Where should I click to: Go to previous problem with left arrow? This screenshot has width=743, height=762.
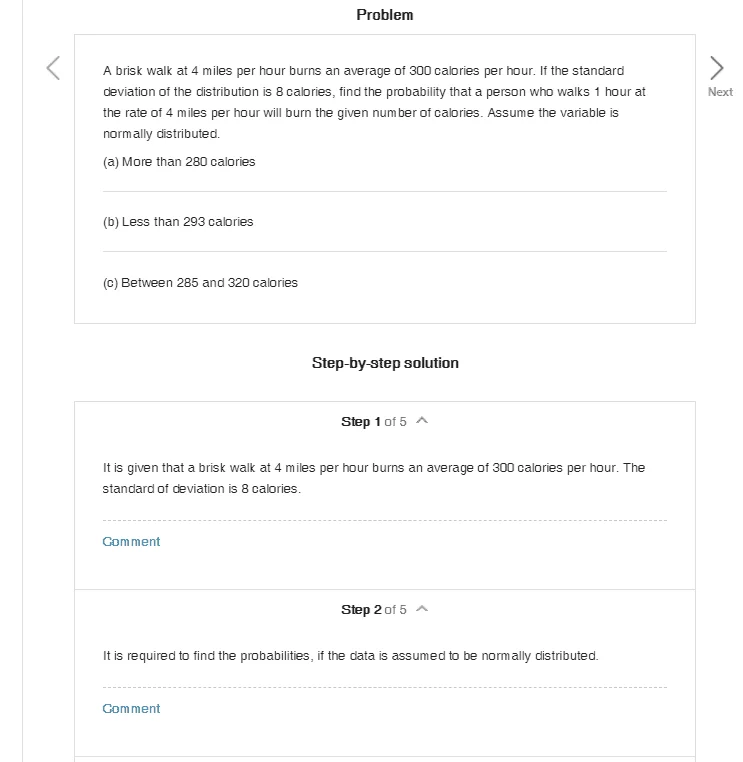(x=53, y=68)
